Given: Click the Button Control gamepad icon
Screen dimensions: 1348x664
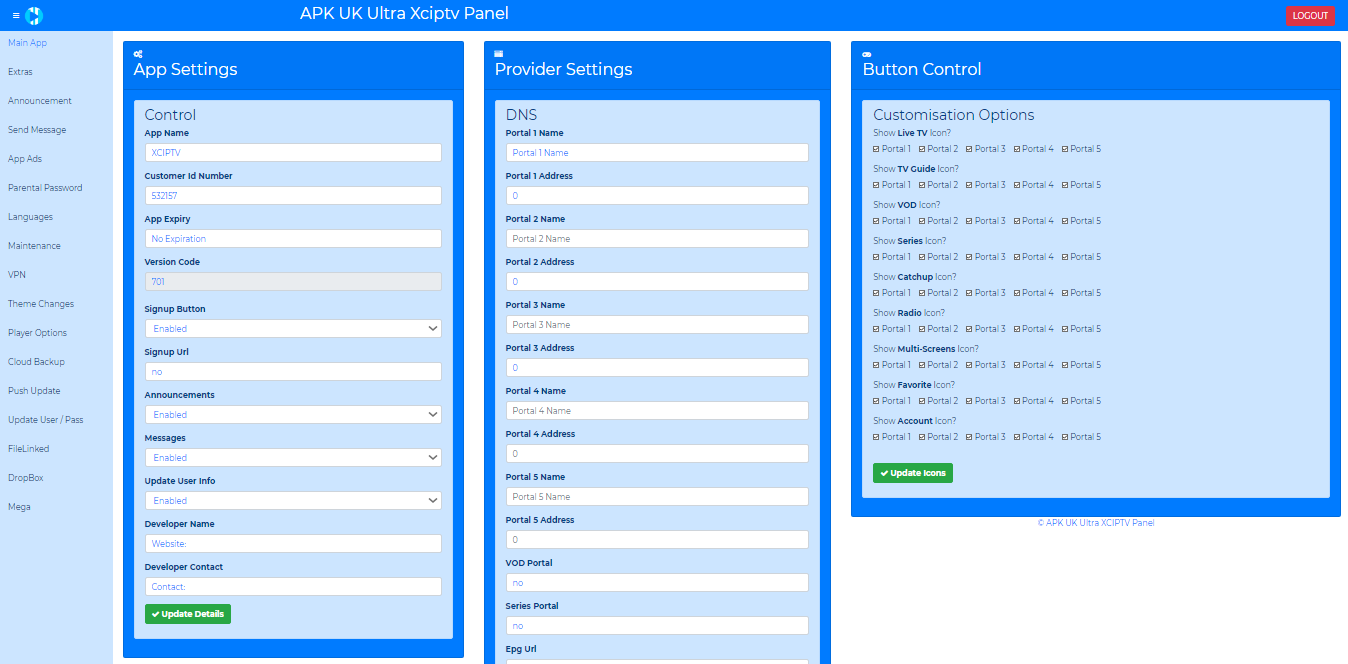Looking at the screenshot, I should 867,53.
